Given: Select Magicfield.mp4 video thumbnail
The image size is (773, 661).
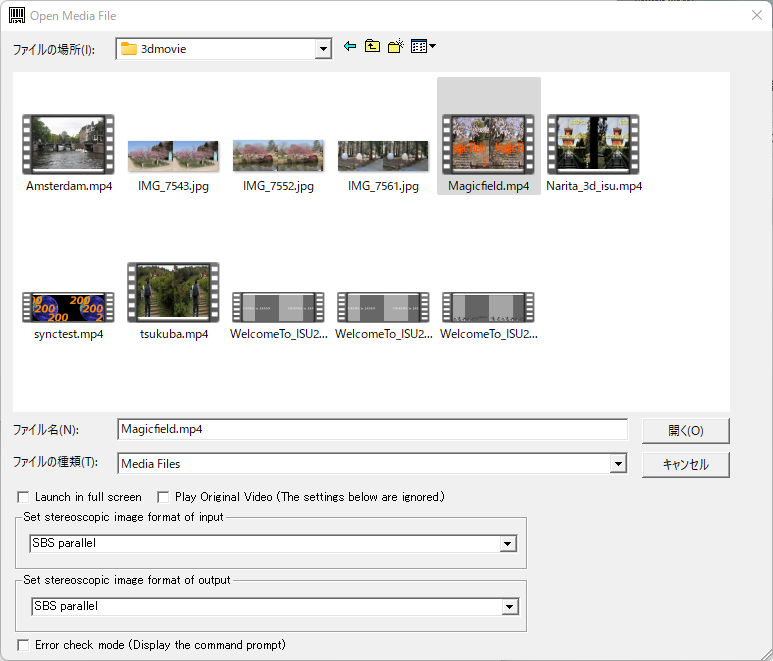Looking at the screenshot, I should click(488, 145).
